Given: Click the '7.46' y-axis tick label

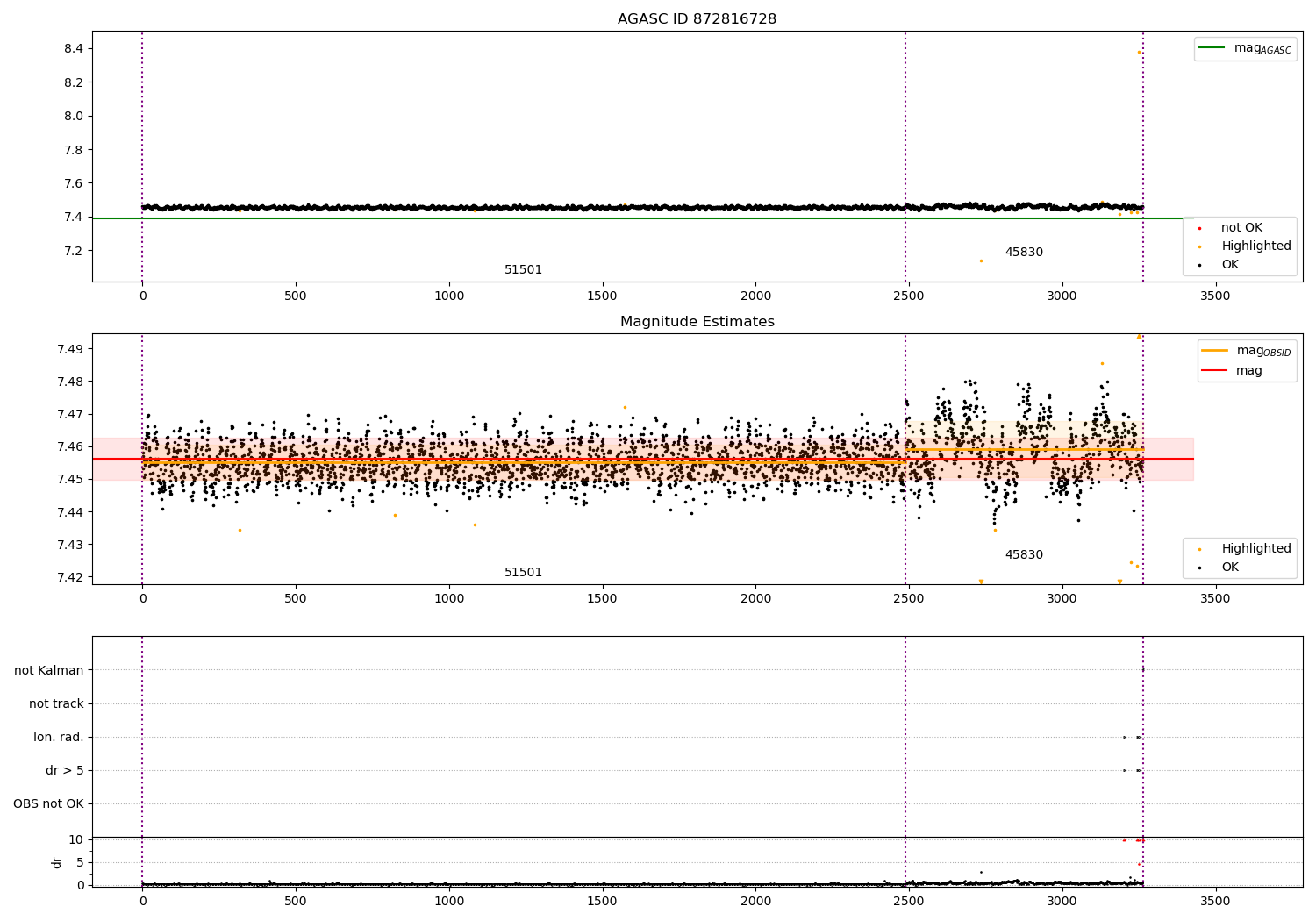Looking at the screenshot, I should pyautogui.click(x=70, y=446).
